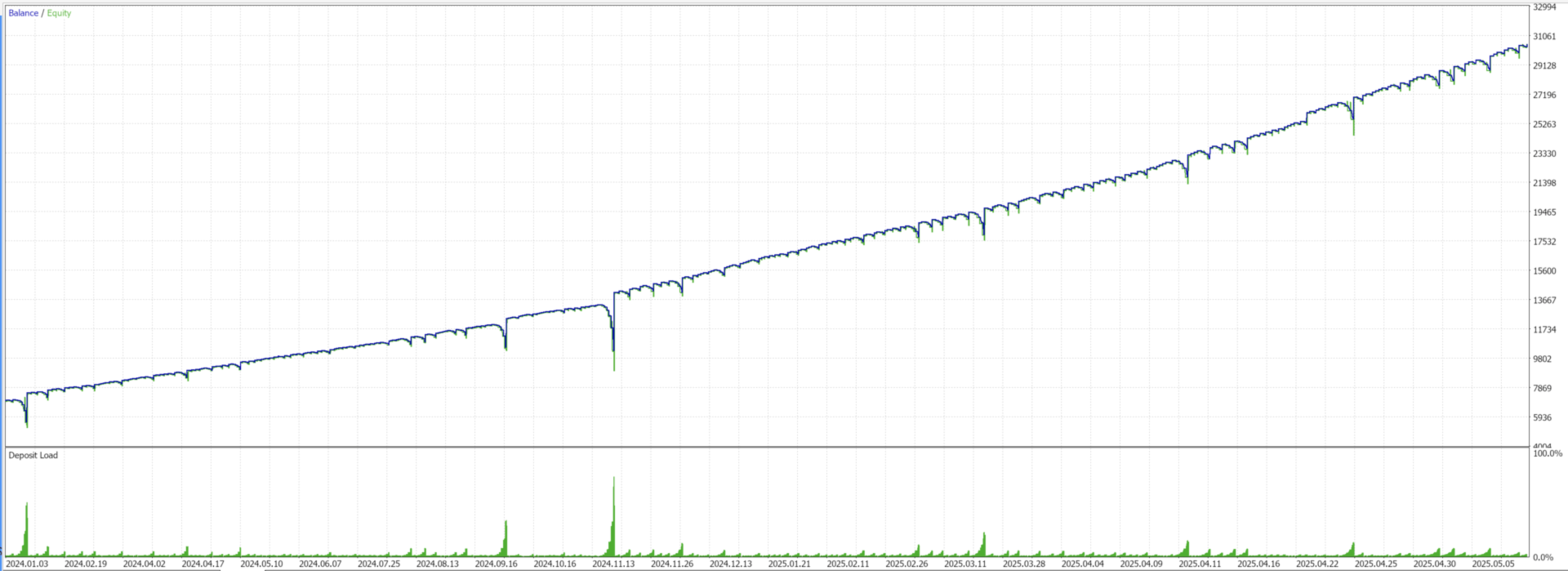The image size is (1568, 571).
Task: Select the 2025.03.28 date label
Action: coord(1024,564)
